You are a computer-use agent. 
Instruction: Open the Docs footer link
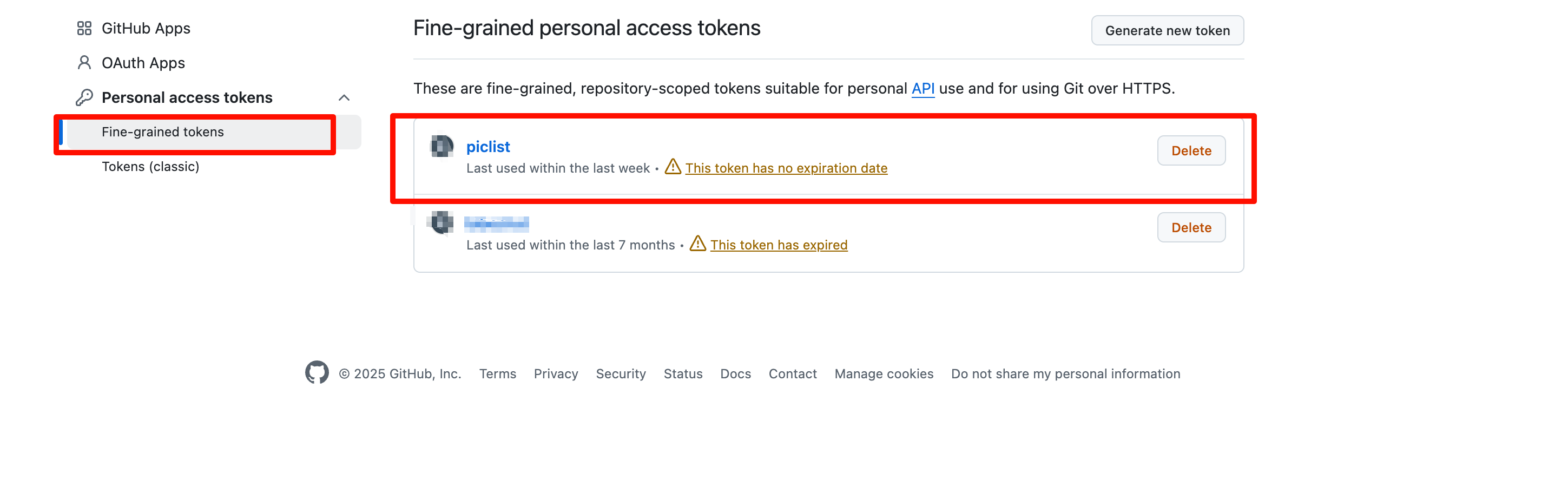coord(735,374)
